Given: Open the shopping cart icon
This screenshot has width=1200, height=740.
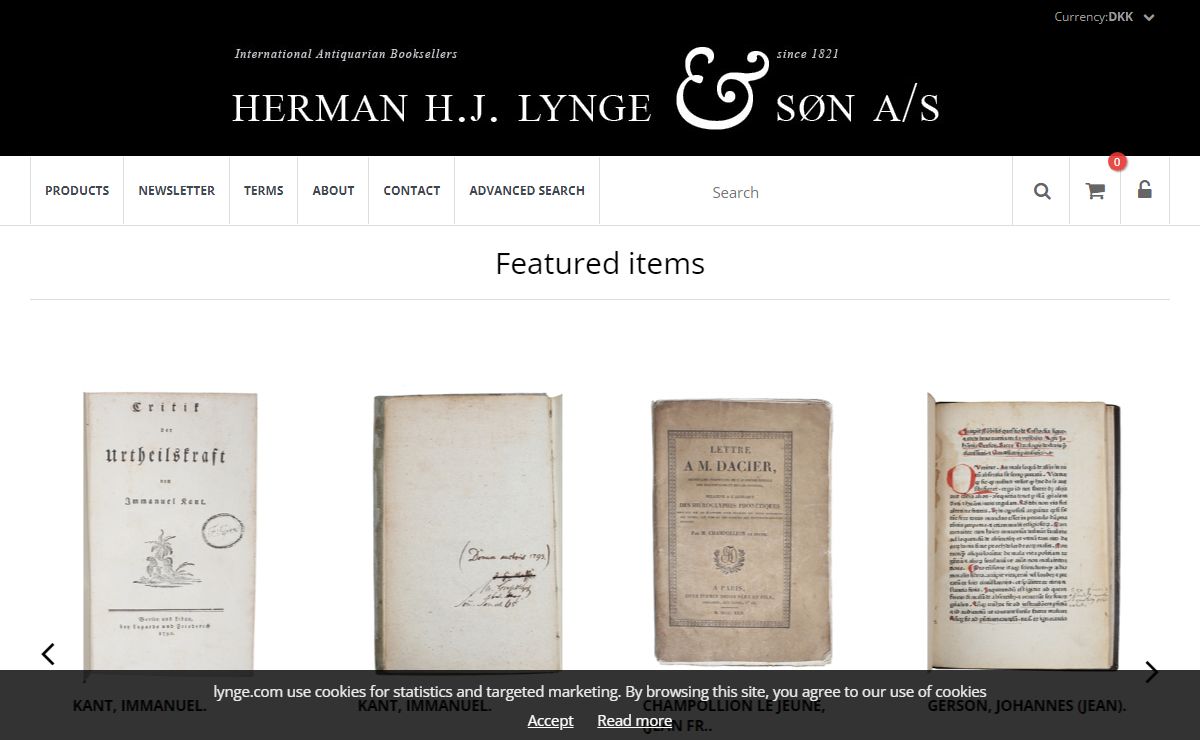Looking at the screenshot, I should pos(1095,191).
